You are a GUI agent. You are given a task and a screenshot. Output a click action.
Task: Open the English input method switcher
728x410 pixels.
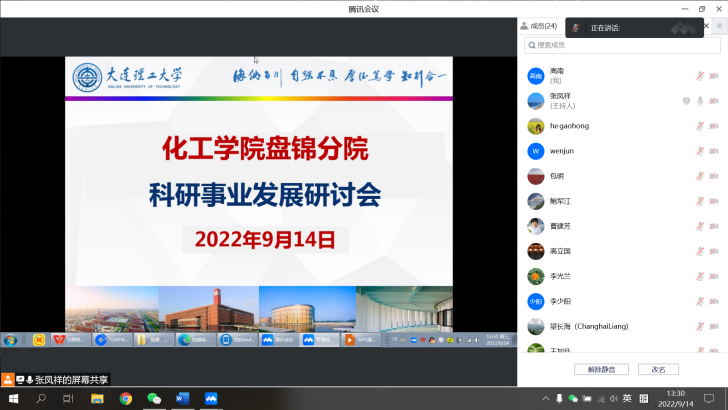627,398
